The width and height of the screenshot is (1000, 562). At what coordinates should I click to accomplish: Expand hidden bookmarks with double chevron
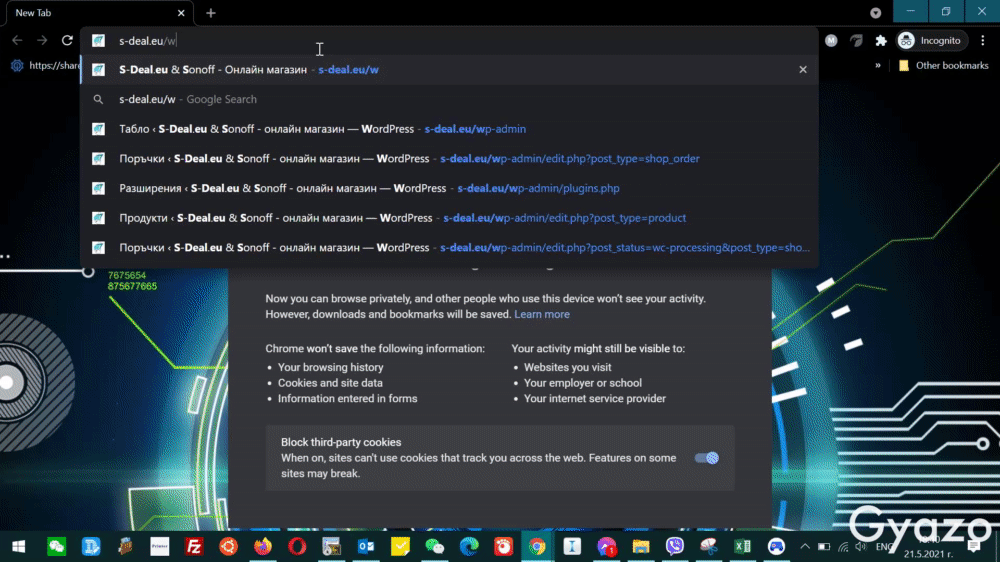pyautogui.click(x=878, y=66)
